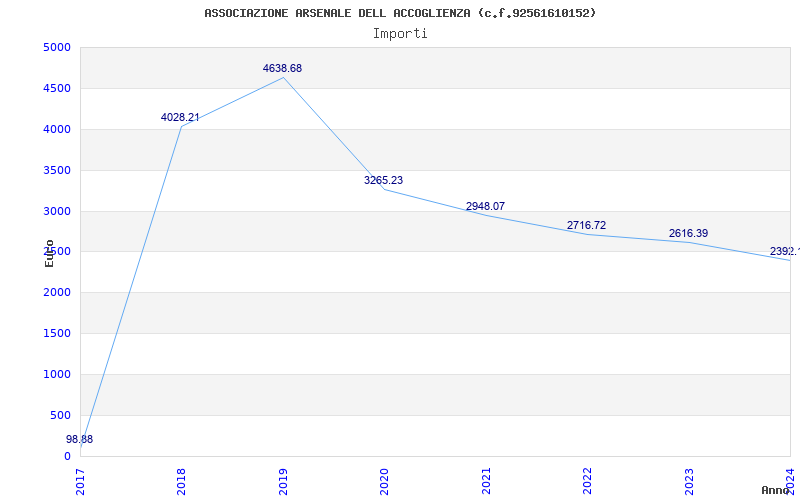The height and width of the screenshot is (500, 800).
Task: Click the 1500 y-axis tick label
Action: pos(57,333)
